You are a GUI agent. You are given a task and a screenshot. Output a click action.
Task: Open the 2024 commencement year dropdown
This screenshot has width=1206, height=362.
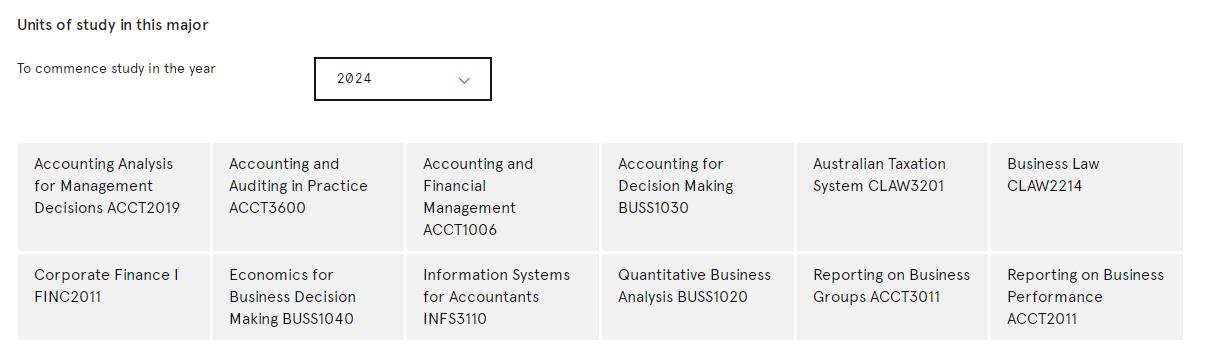coord(403,79)
